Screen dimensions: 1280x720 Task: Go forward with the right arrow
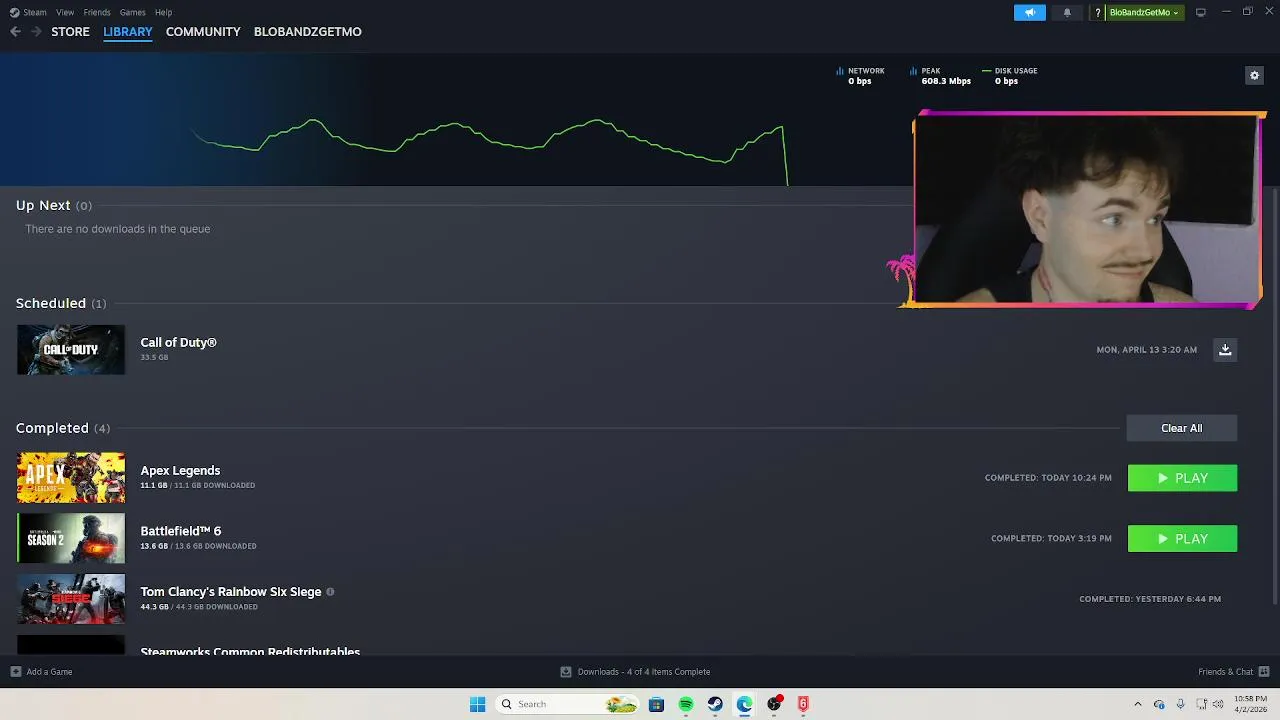(x=36, y=32)
